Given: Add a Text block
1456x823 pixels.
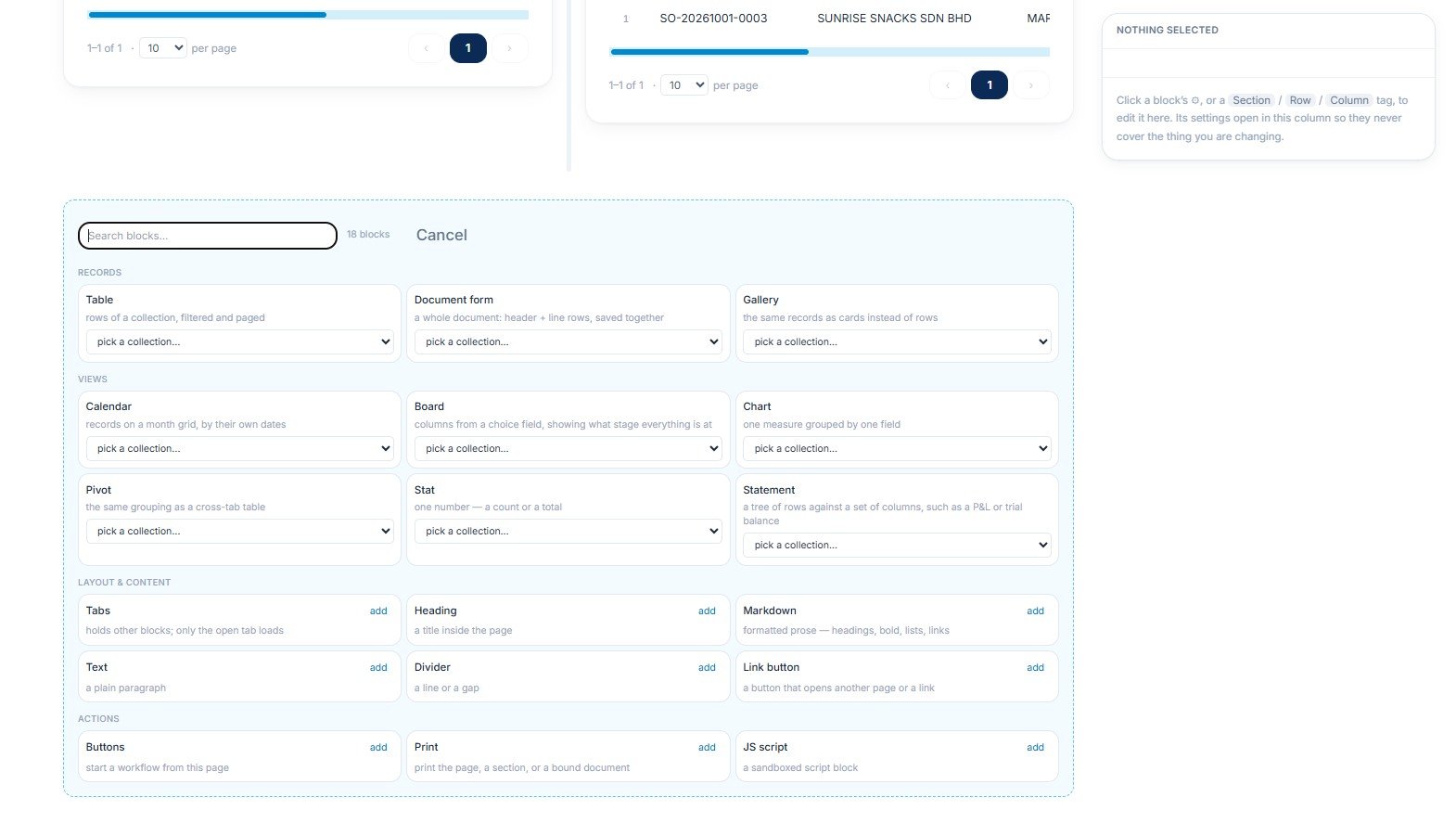Looking at the screenshot, I should point(378,668).
